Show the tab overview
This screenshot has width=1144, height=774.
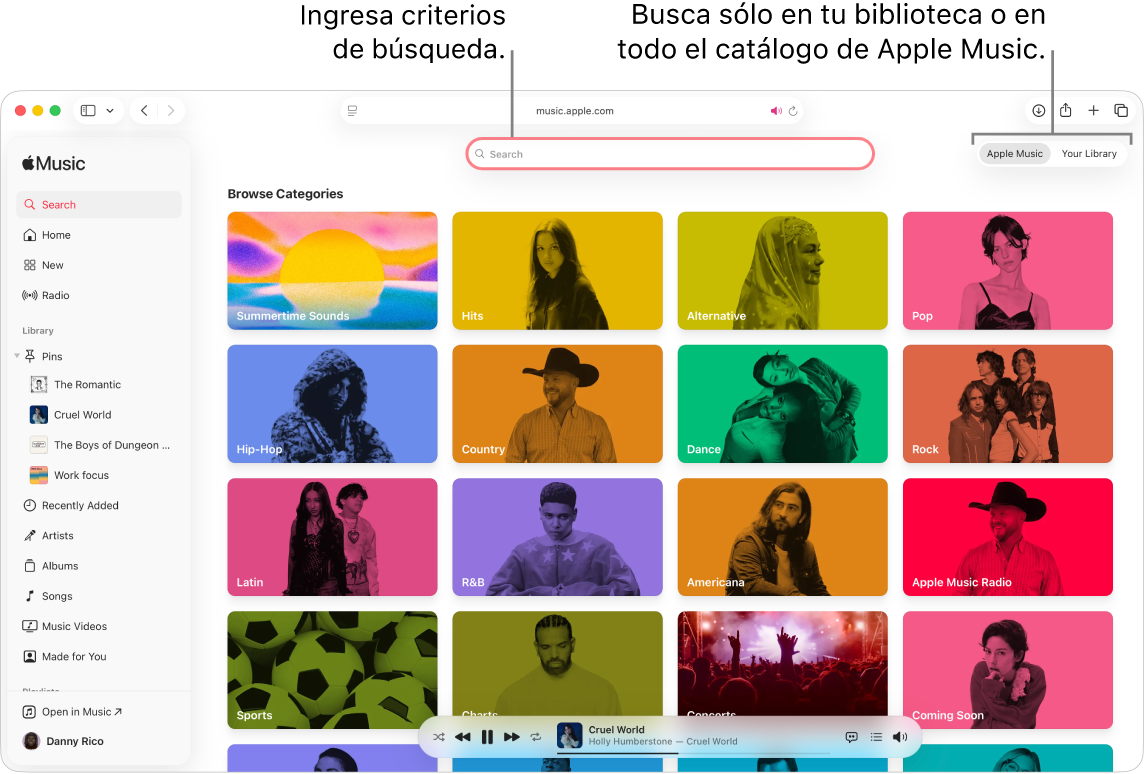click(1121, 111)
